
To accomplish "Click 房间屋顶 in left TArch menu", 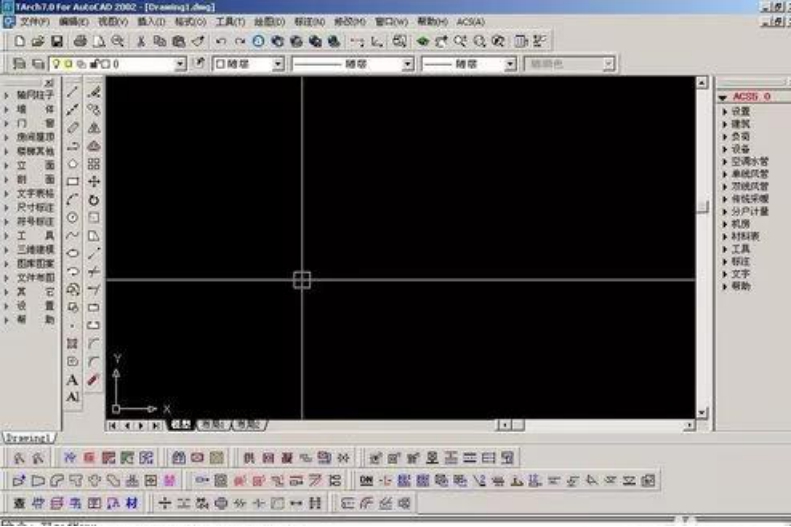I will tap(35, 137).
